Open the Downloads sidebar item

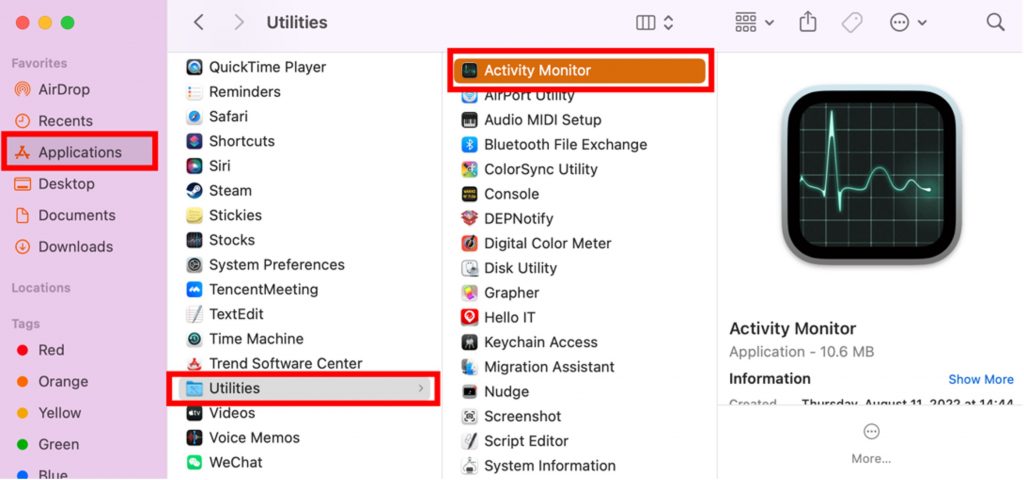click(x=75, y=246)
